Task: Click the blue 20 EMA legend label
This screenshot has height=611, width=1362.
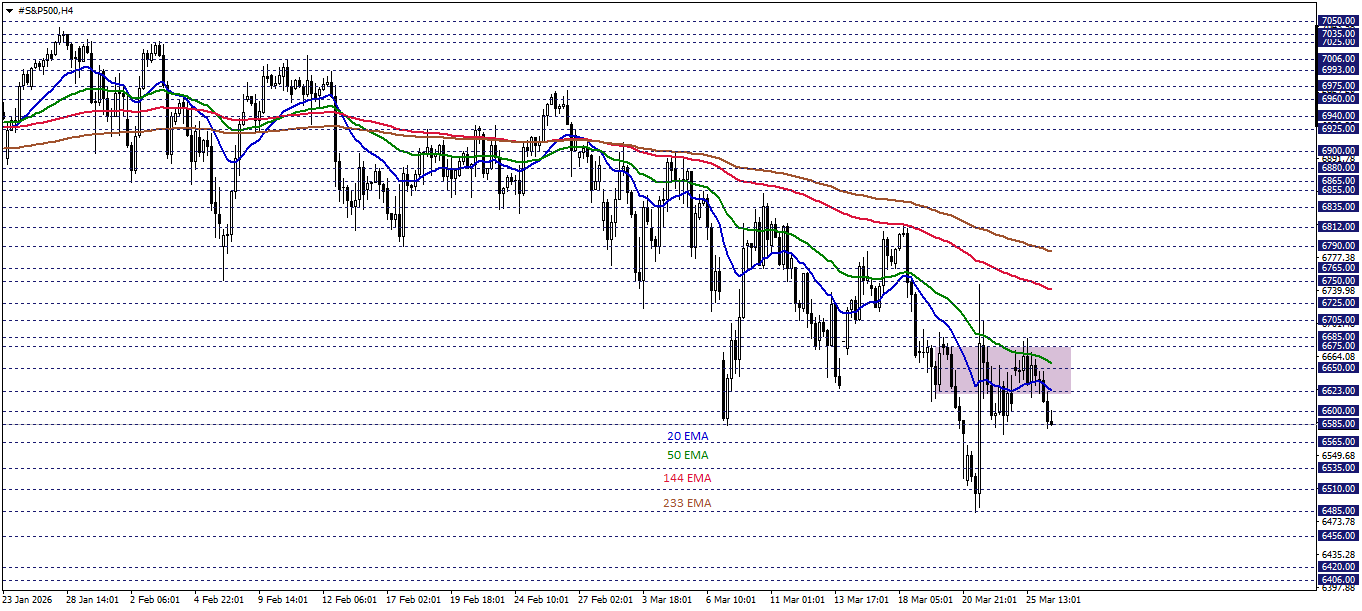Action: 687,436
